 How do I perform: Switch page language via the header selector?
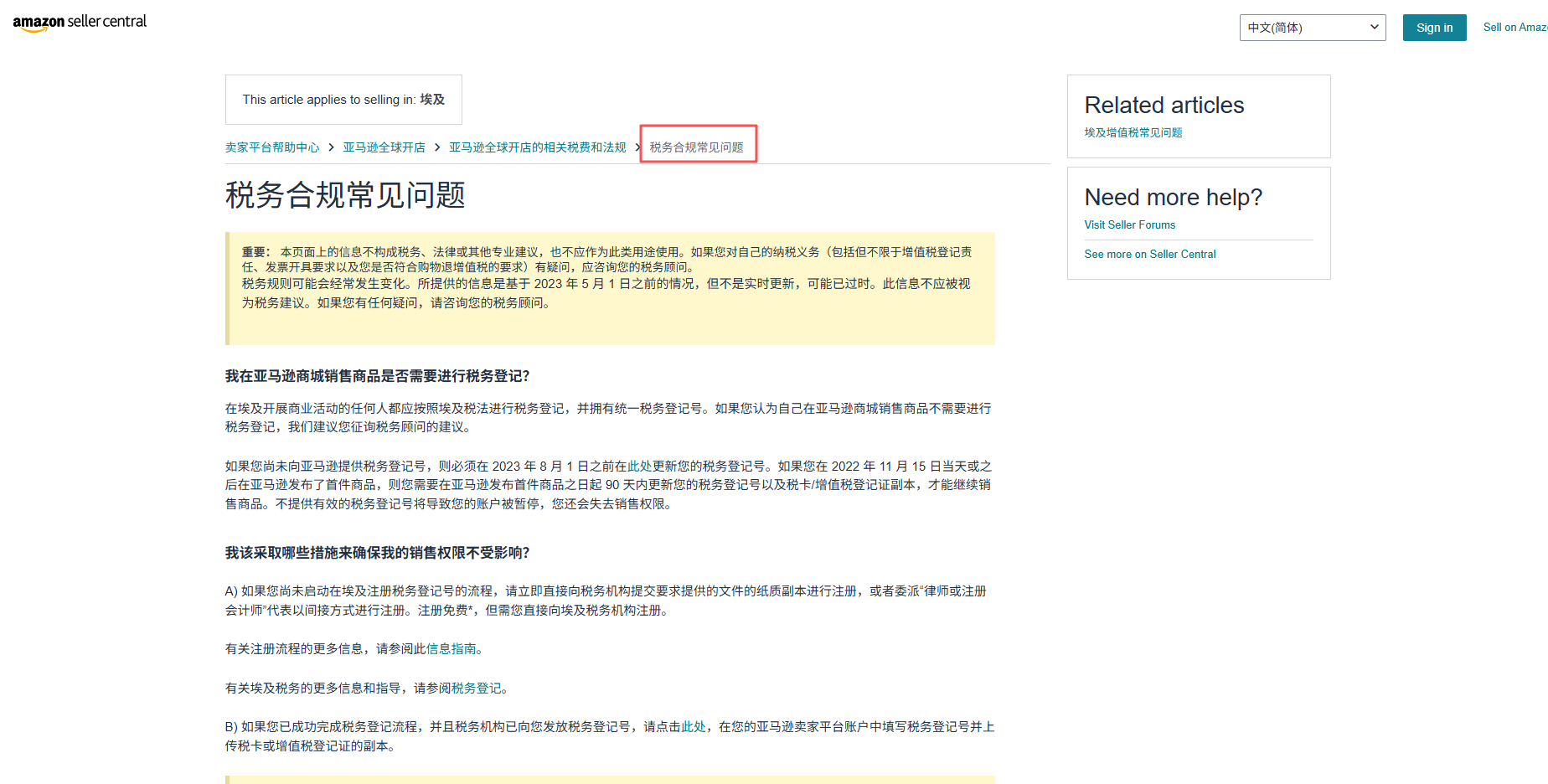click(1312, 27)
